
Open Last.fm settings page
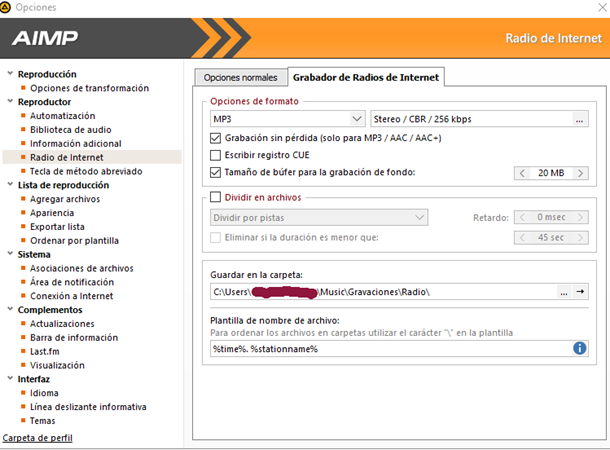45,352
